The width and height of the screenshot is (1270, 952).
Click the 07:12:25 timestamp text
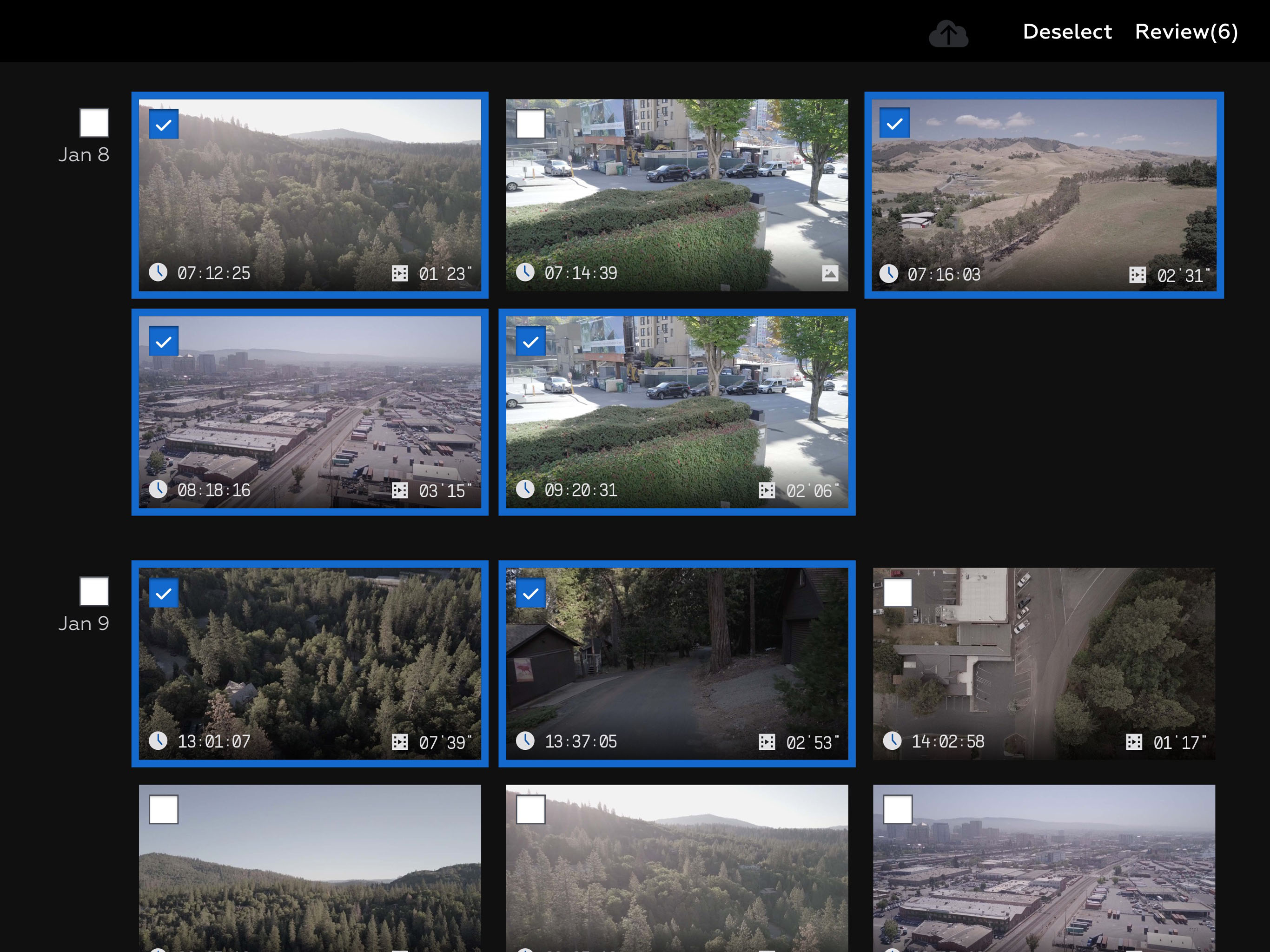point(213,273)
